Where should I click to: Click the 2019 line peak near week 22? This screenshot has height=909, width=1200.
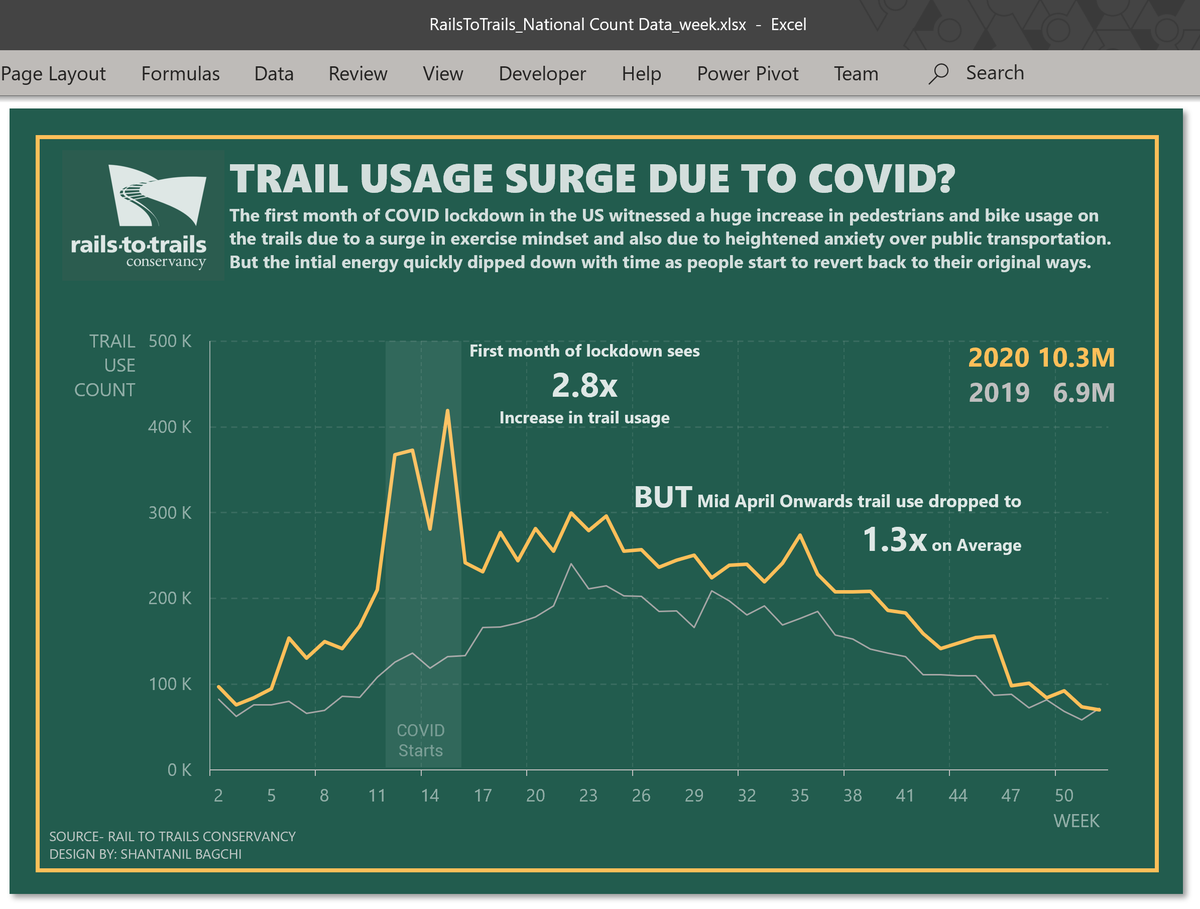[570, 565]
